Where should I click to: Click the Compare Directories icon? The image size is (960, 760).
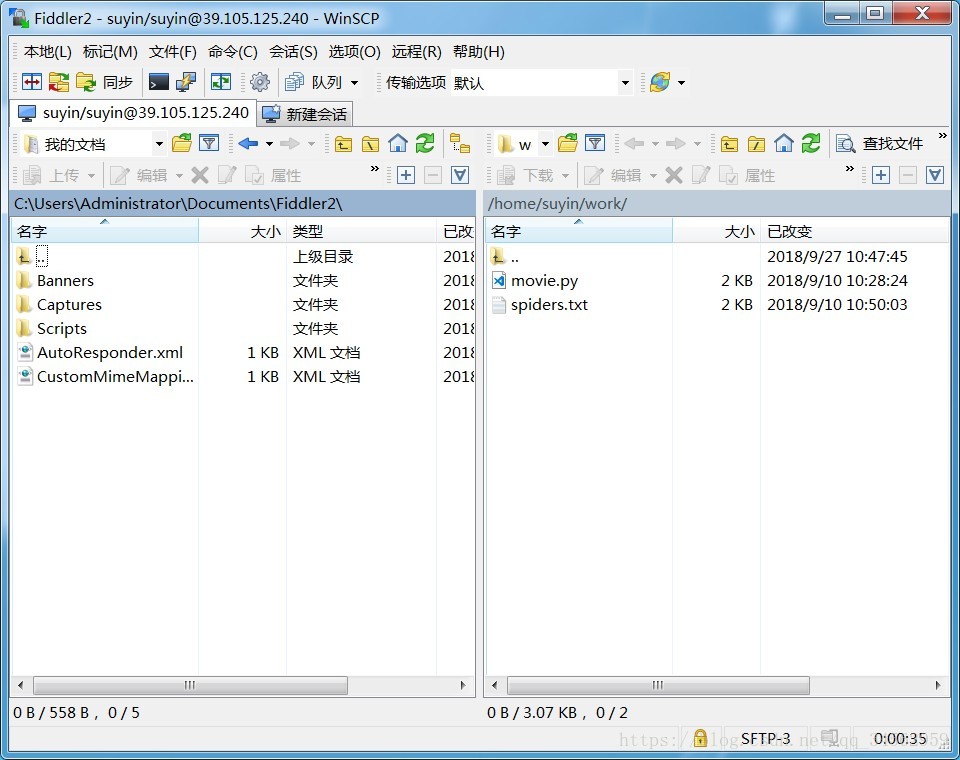[59, 81]
